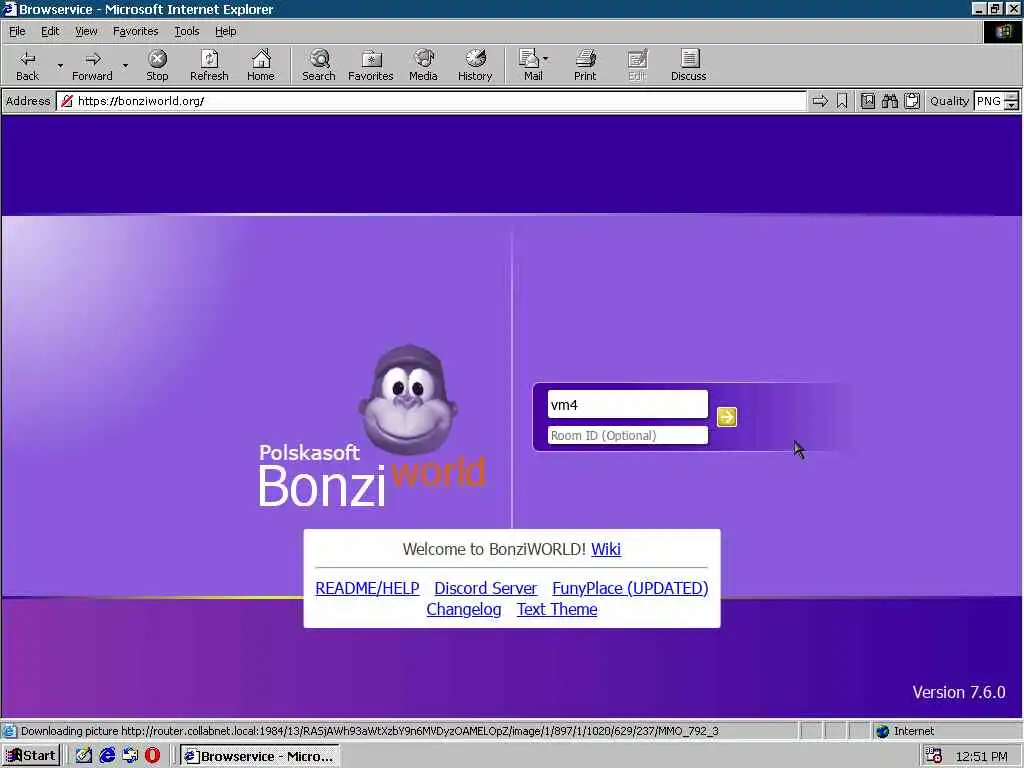1024x768 pixels.
Task: Click the Go arrow beside address bar
Action: [820, 101]
